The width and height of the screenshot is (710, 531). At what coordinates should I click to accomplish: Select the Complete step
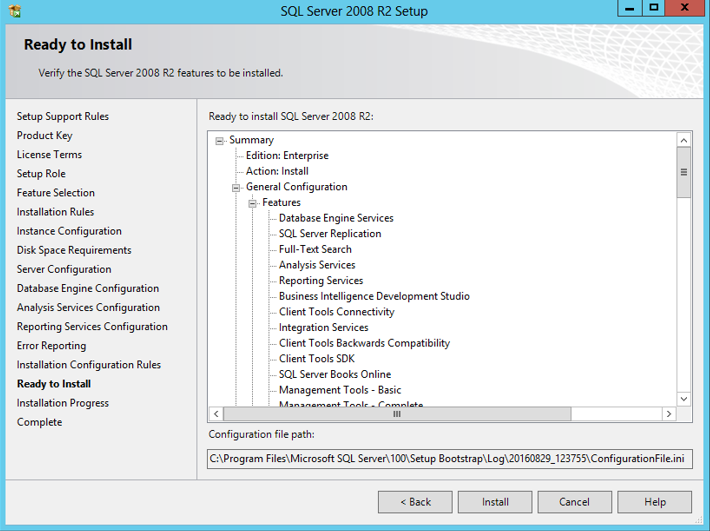[x=39, y=422]
